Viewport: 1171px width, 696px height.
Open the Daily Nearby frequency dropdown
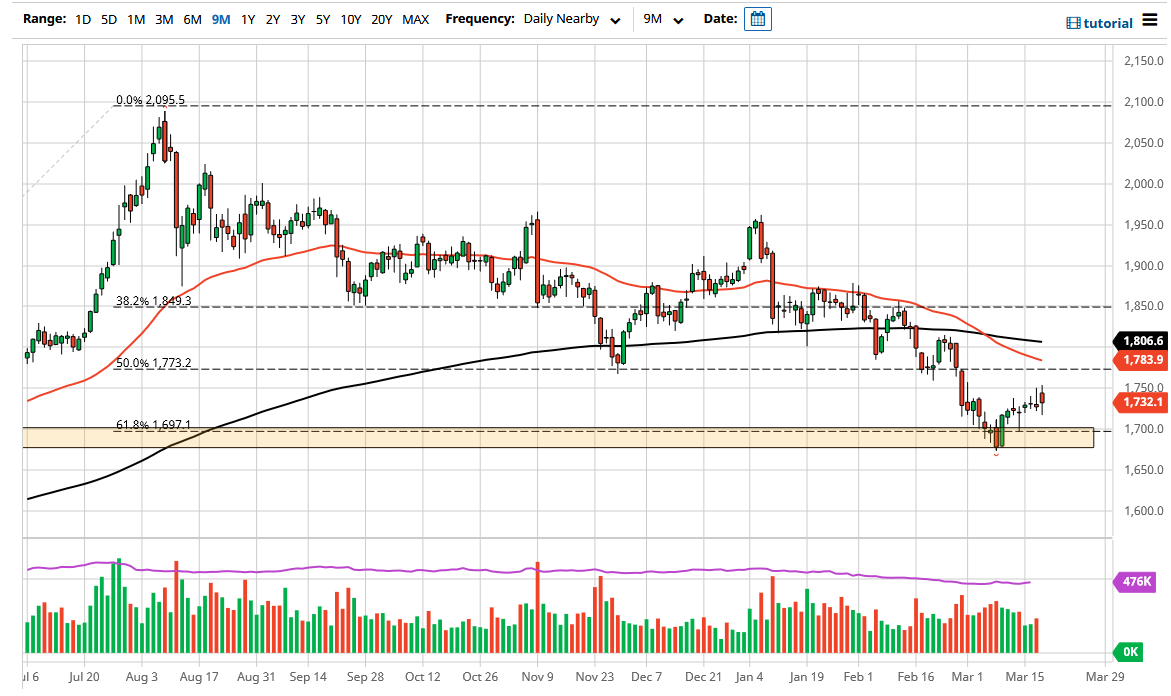pos(572,19)
